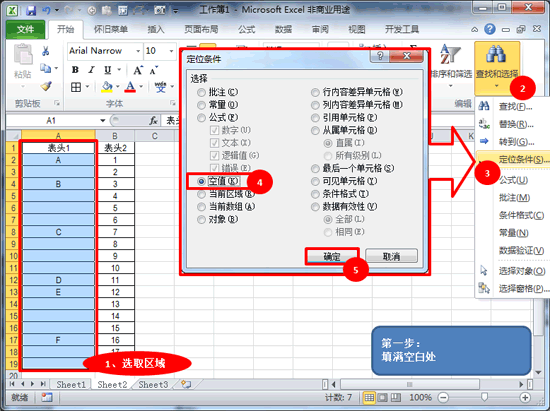Expand the font size dropdown
The height and width of the screenshot is (411, 550).
click(x=171, y=51)
